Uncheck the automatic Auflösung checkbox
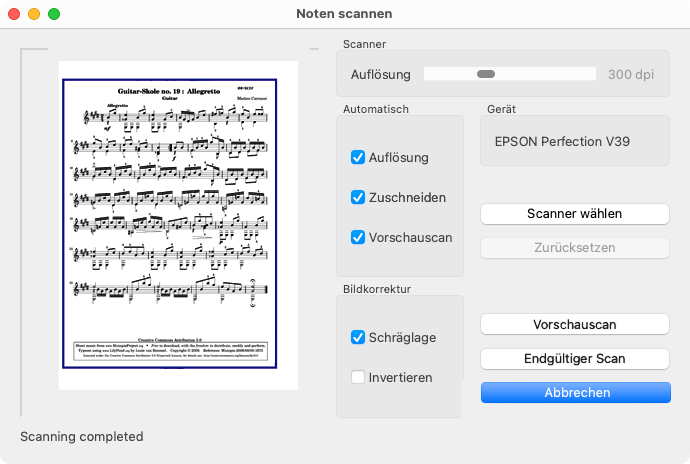 point(358,157)
